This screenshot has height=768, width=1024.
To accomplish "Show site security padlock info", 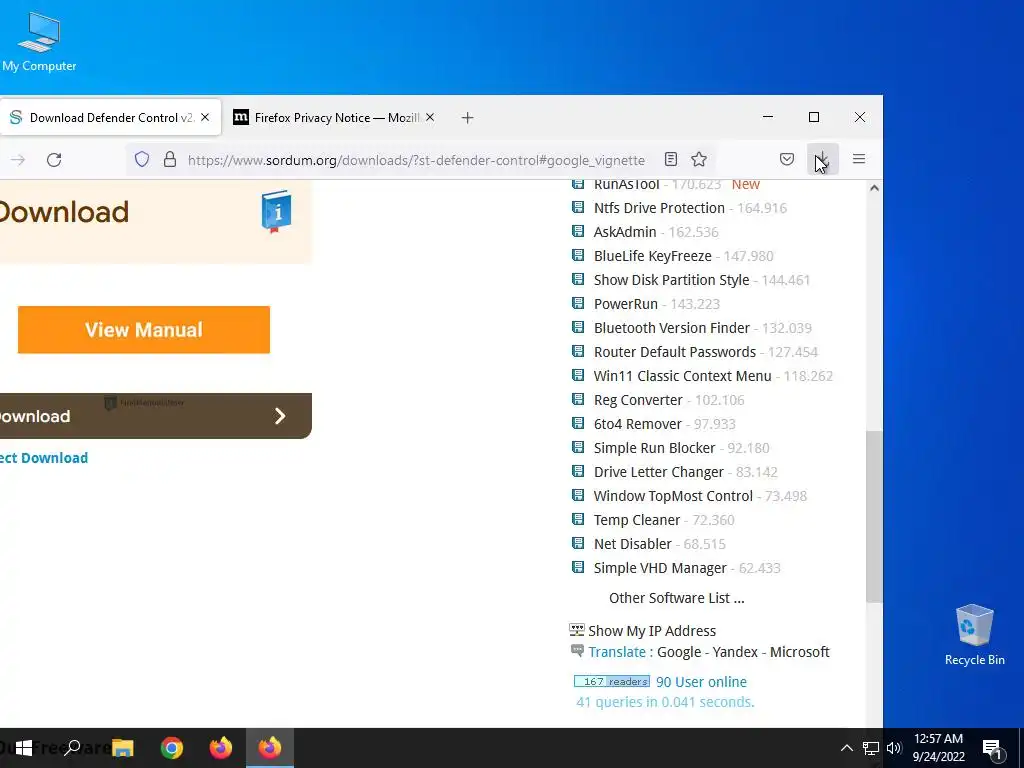I will [x=170, y=159].
